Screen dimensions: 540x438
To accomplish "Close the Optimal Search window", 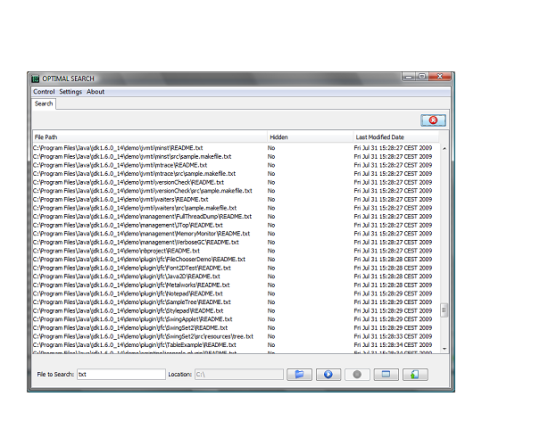I will click(440, 76).
